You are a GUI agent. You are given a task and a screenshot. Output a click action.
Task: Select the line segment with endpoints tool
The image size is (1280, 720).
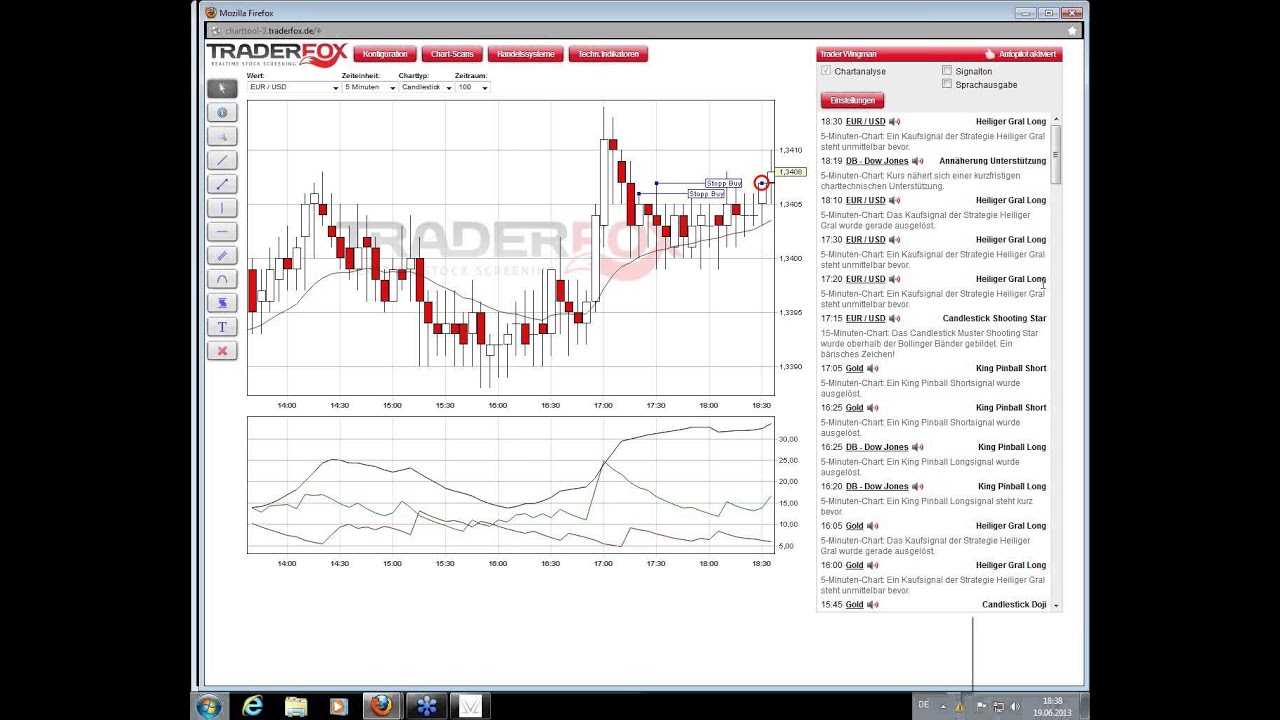click(x=222, y=184)
